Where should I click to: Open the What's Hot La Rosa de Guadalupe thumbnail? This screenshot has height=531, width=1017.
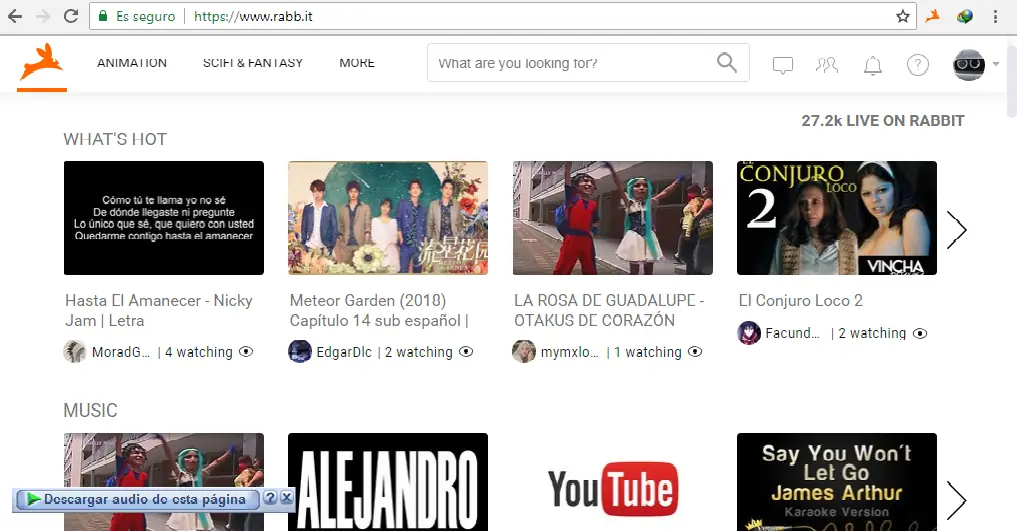613,218
